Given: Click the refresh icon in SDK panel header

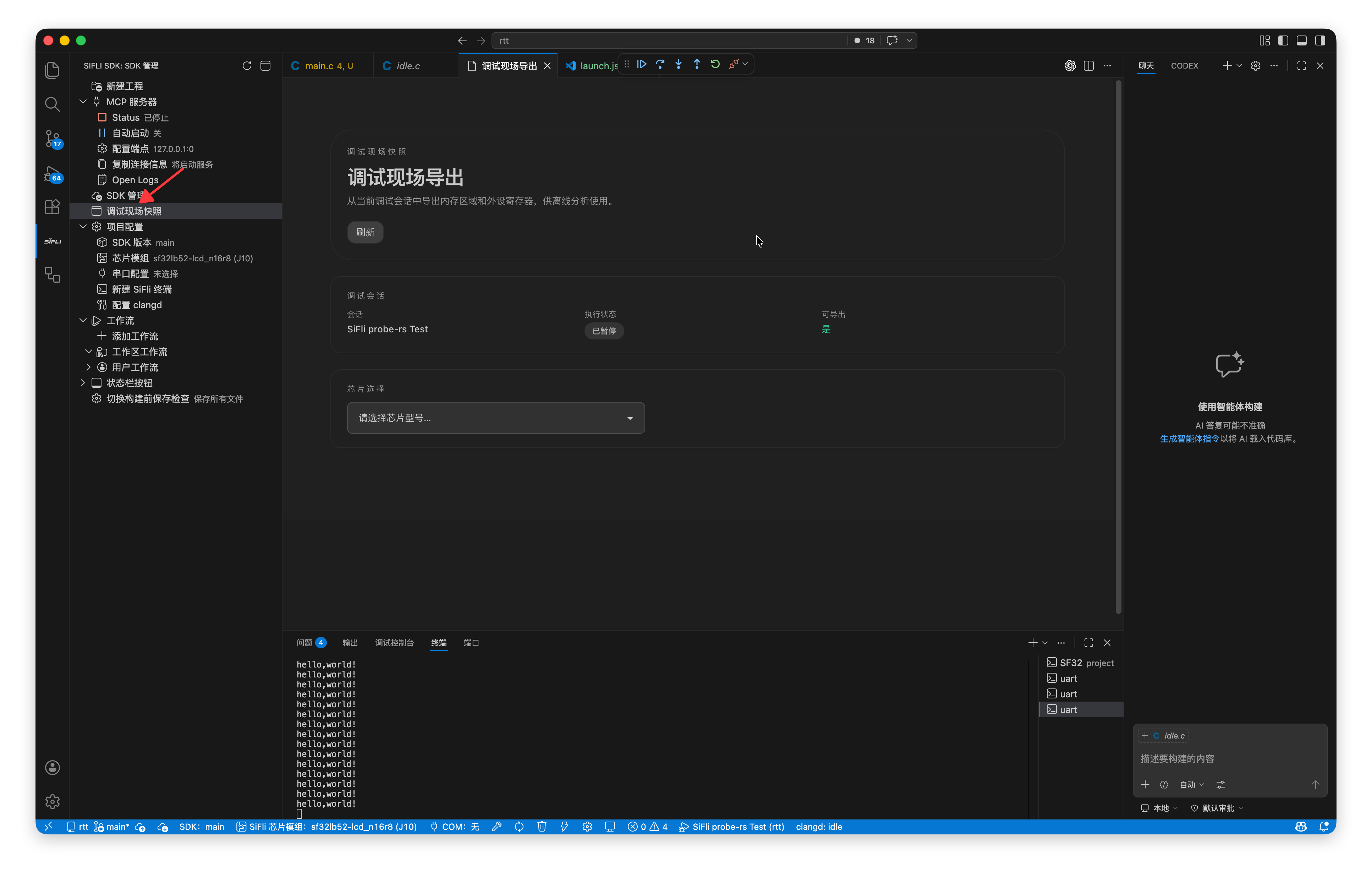Looking at the screenshot, I should pyautogui.click(x=247, y=66).
